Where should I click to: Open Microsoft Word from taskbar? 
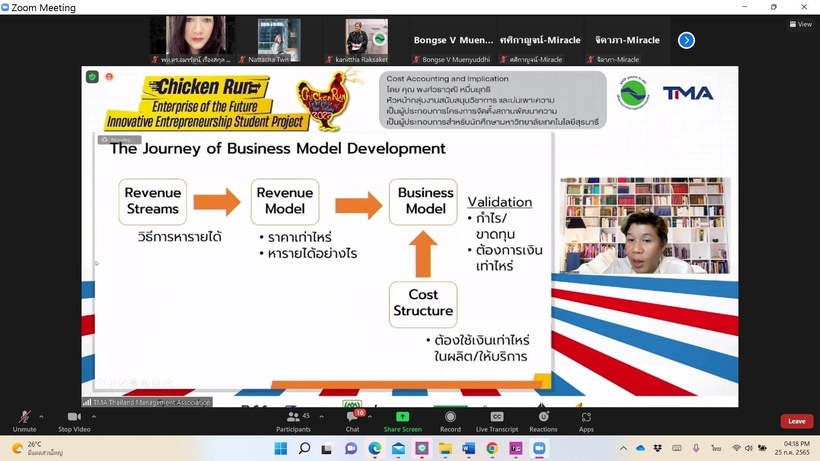click(469, 448)
